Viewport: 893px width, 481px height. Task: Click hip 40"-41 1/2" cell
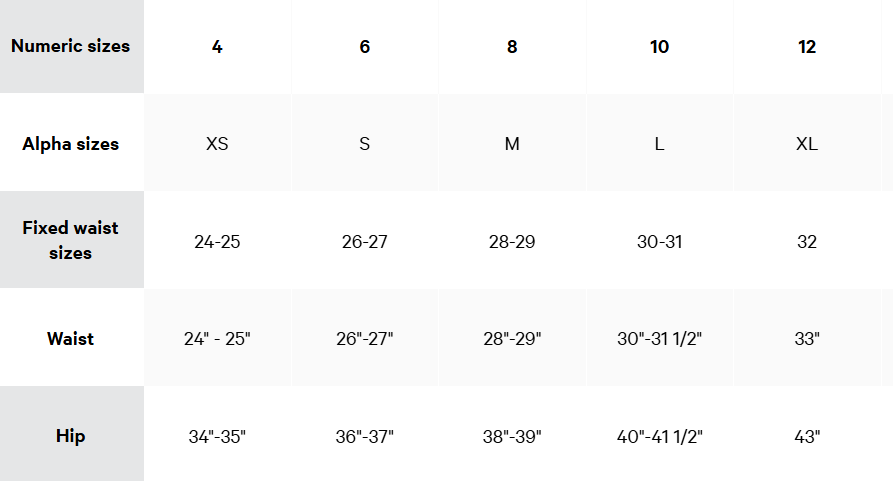[659, 436]
